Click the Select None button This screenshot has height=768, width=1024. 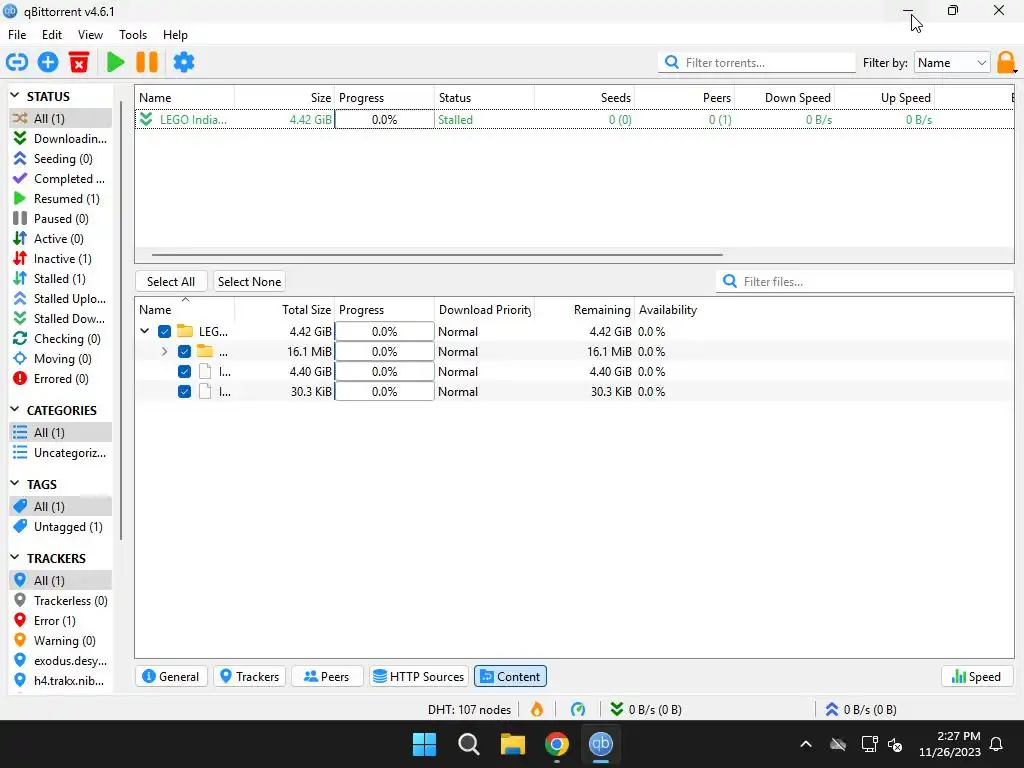point(249,281)
